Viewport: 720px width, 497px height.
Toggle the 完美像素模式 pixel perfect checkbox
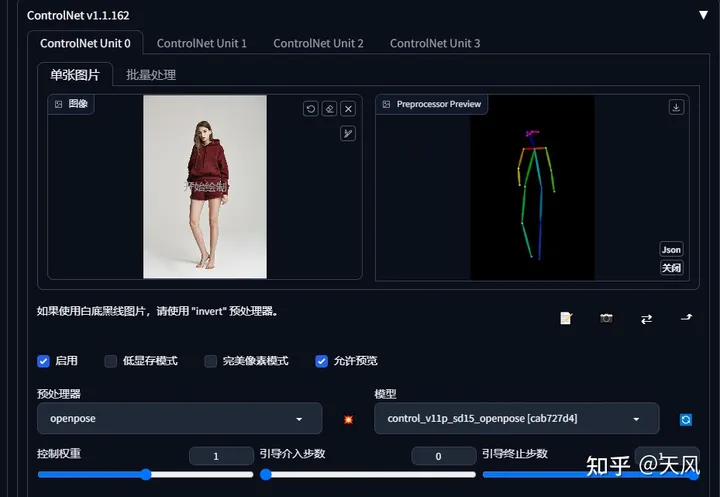tap(210, 361)
